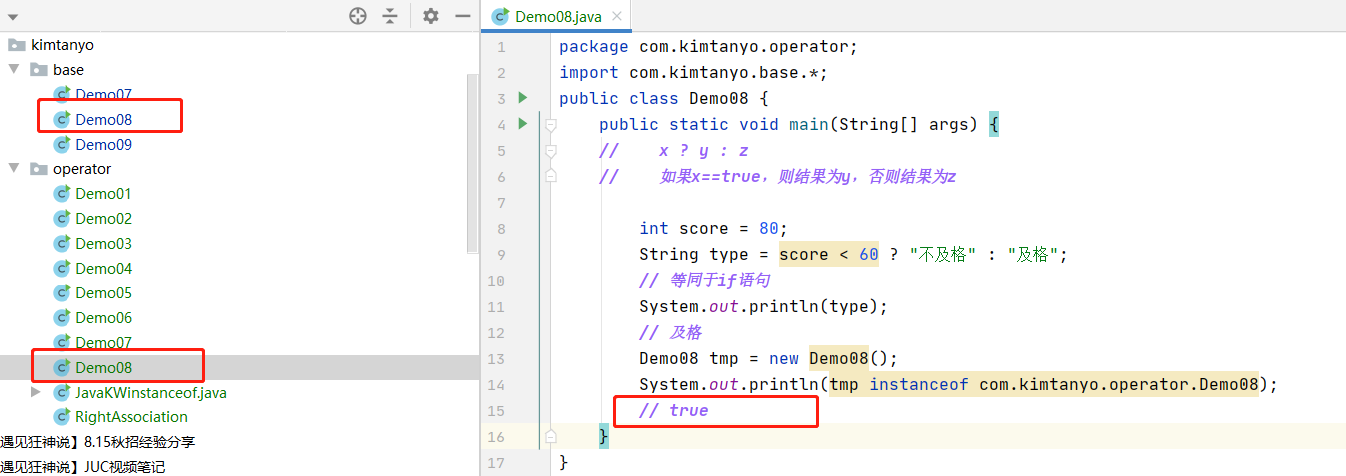Open the RightAssociation class
This screenshot has width=1346, height=476.
(131, 417)
